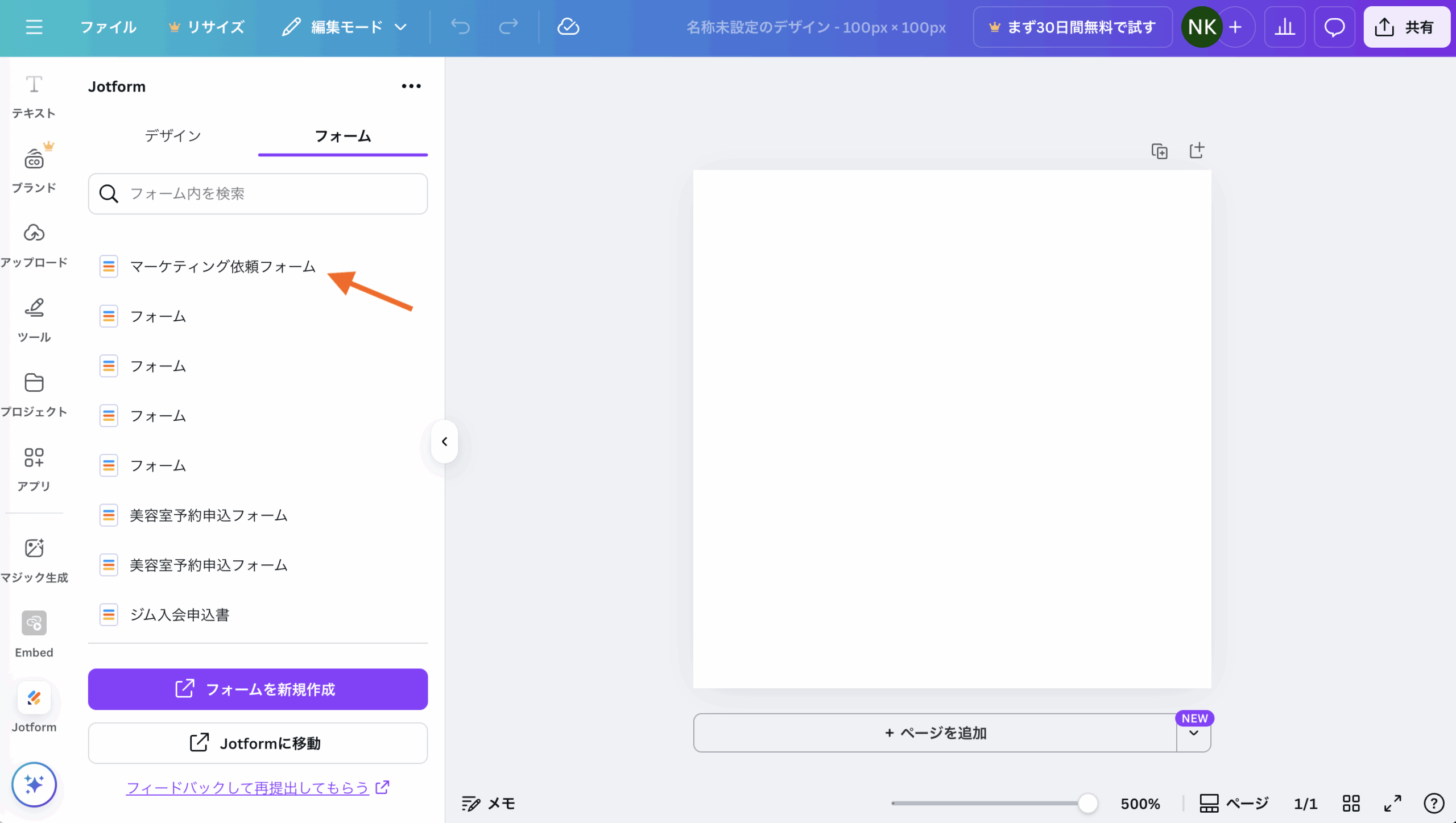Open the リサイズ menu

tap(207, 27)
